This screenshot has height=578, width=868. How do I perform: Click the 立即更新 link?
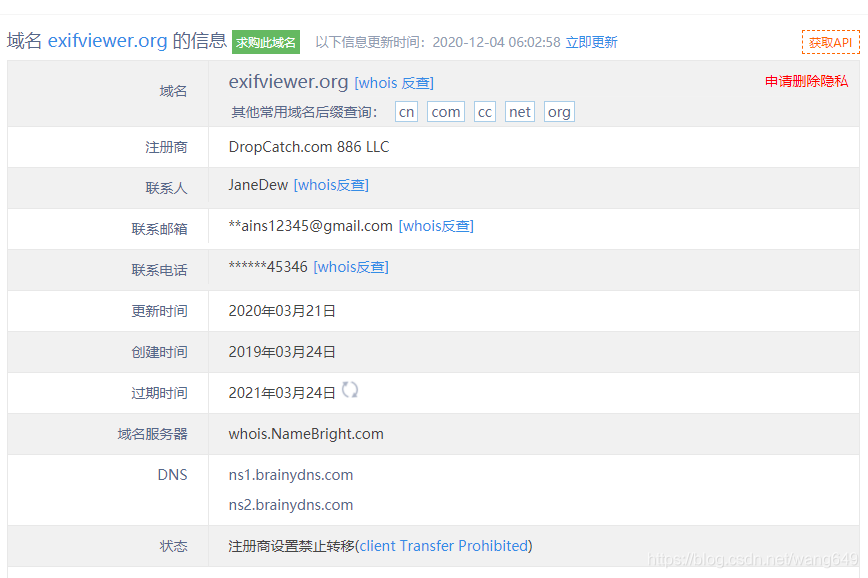591,42
